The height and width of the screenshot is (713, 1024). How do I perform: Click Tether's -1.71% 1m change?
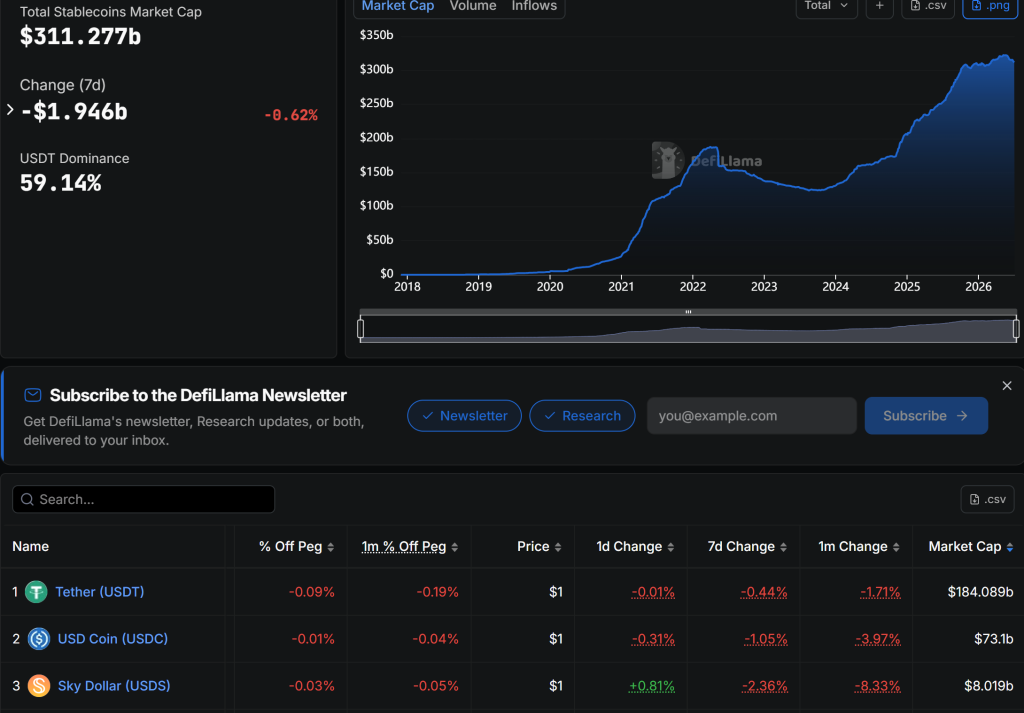tap(880, 592)
